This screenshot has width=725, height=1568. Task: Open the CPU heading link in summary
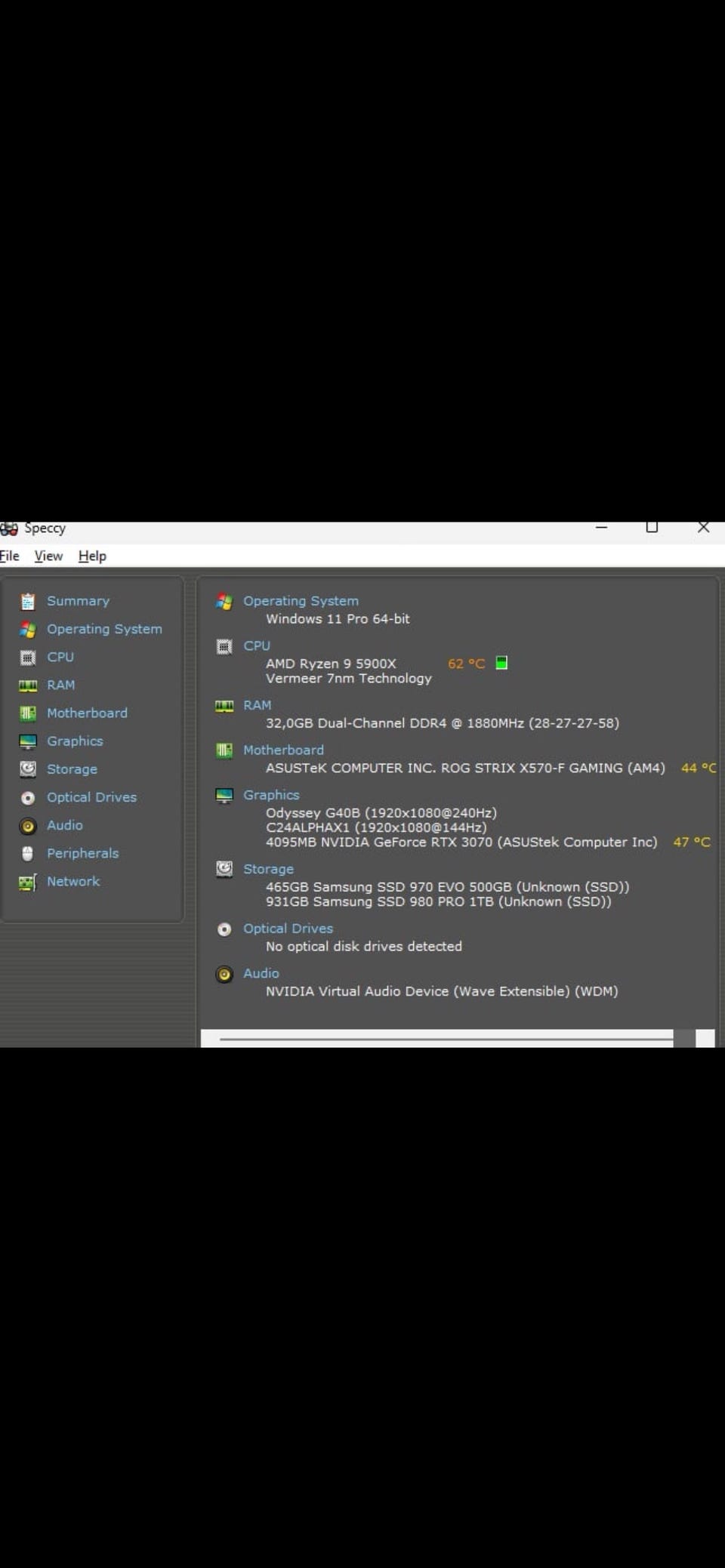[x=257, y=646]
